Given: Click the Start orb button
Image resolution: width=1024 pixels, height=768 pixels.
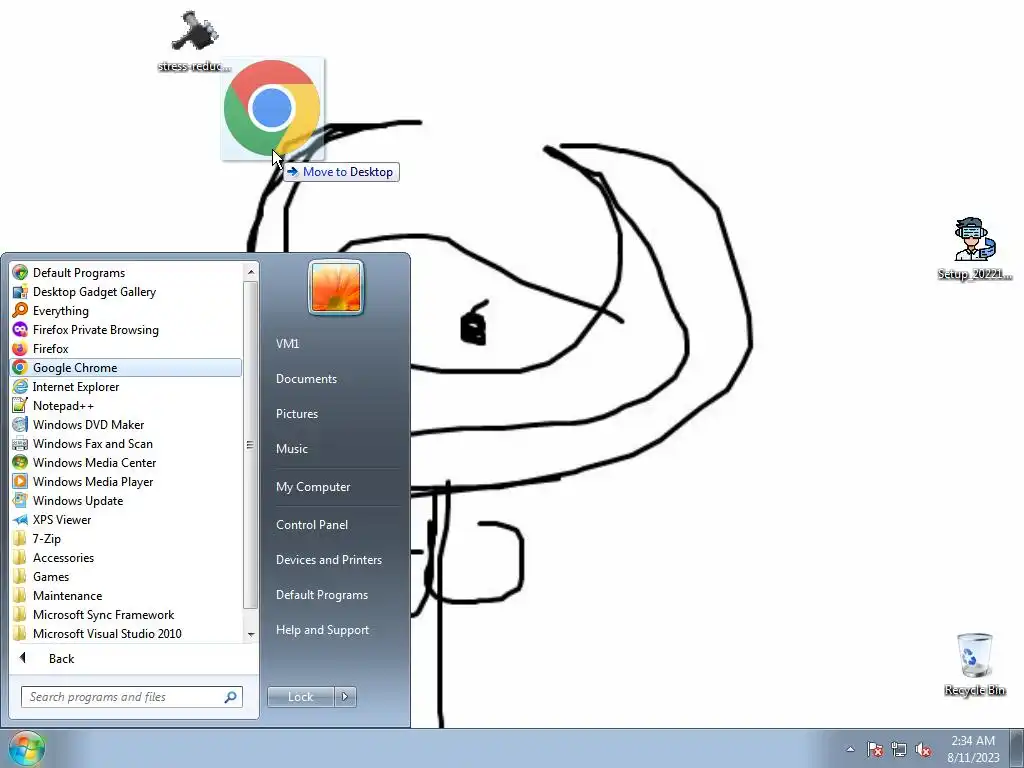Looking at the screenshot, I should pos(26,748).
